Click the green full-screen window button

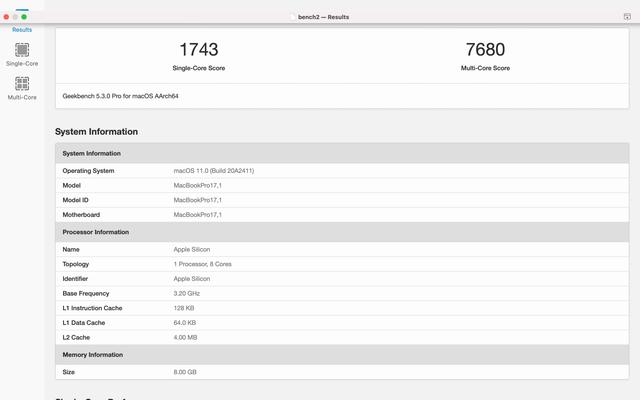point(24,17)
